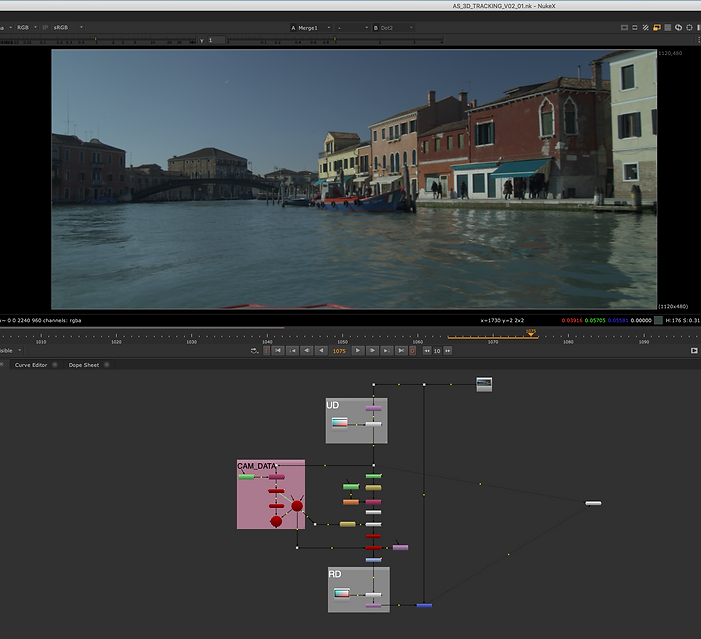The height and width of the screenshot is (639, 701).
Task: Click the gamma value field showing 1
Action: [216, 40]
